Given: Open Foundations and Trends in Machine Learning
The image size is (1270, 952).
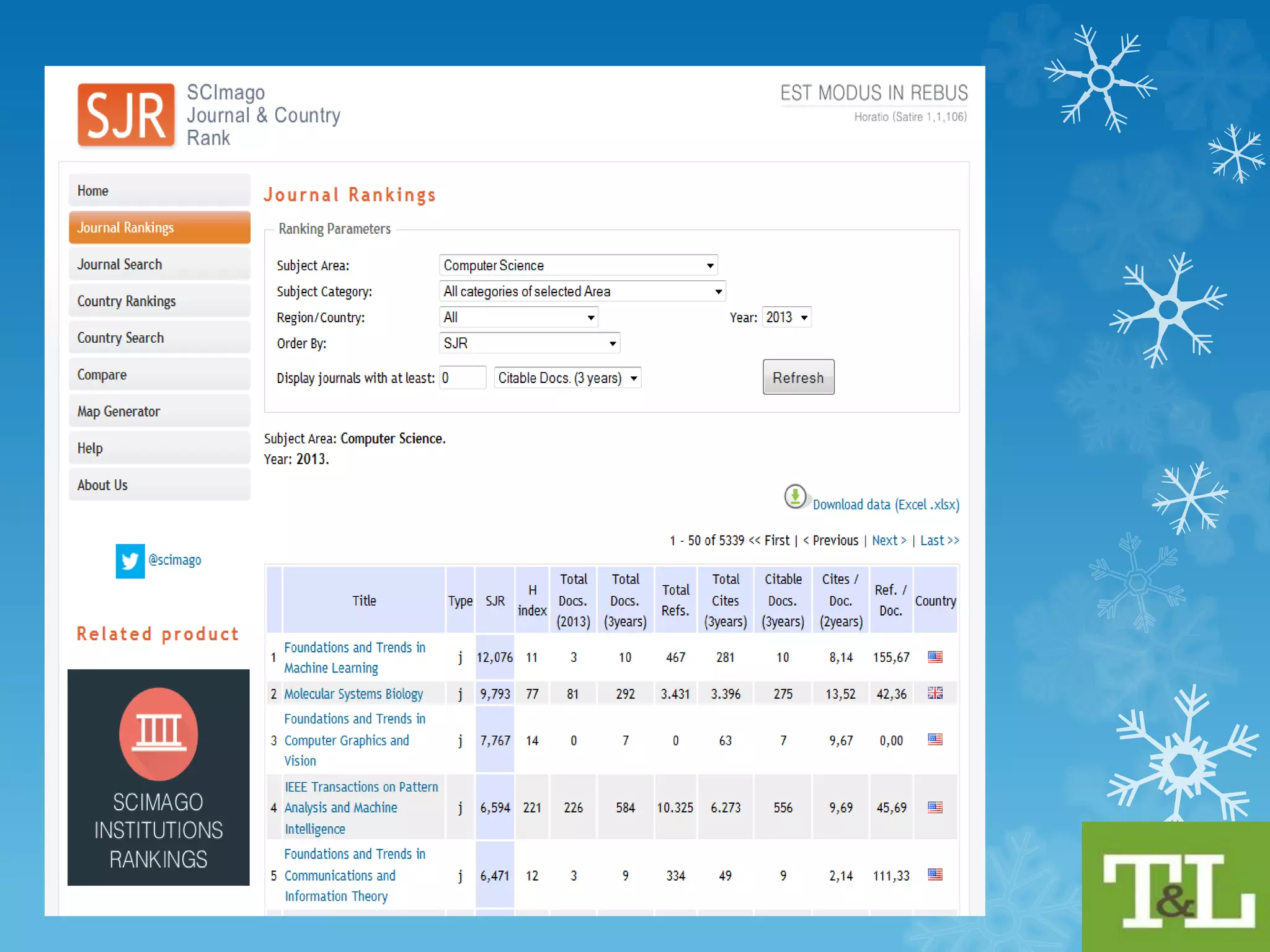Looking at the screenshot, I should coord(355,658).
